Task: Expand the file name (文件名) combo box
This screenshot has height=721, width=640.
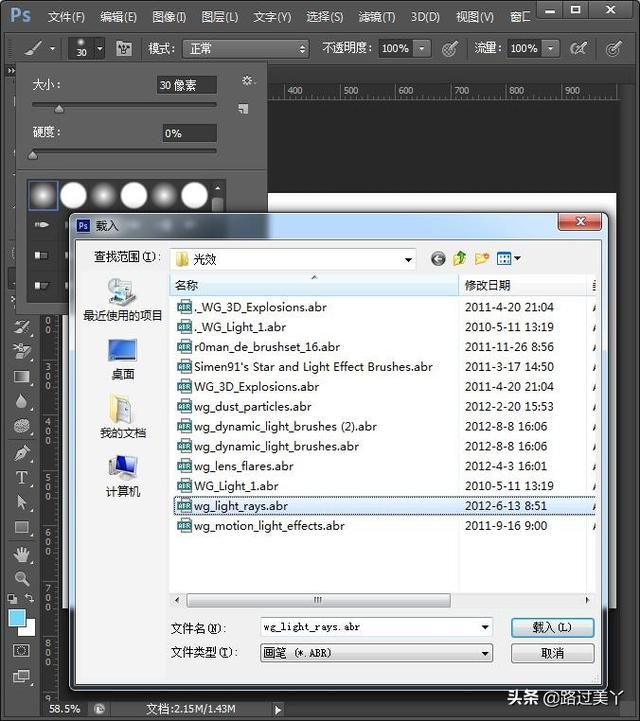Action: pos(485,627)
